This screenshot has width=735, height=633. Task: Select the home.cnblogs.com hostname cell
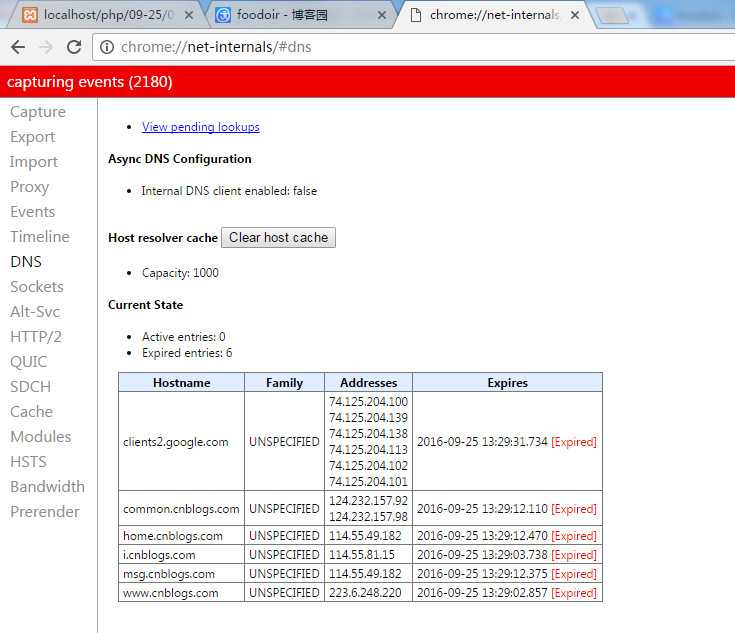[181, 535]
